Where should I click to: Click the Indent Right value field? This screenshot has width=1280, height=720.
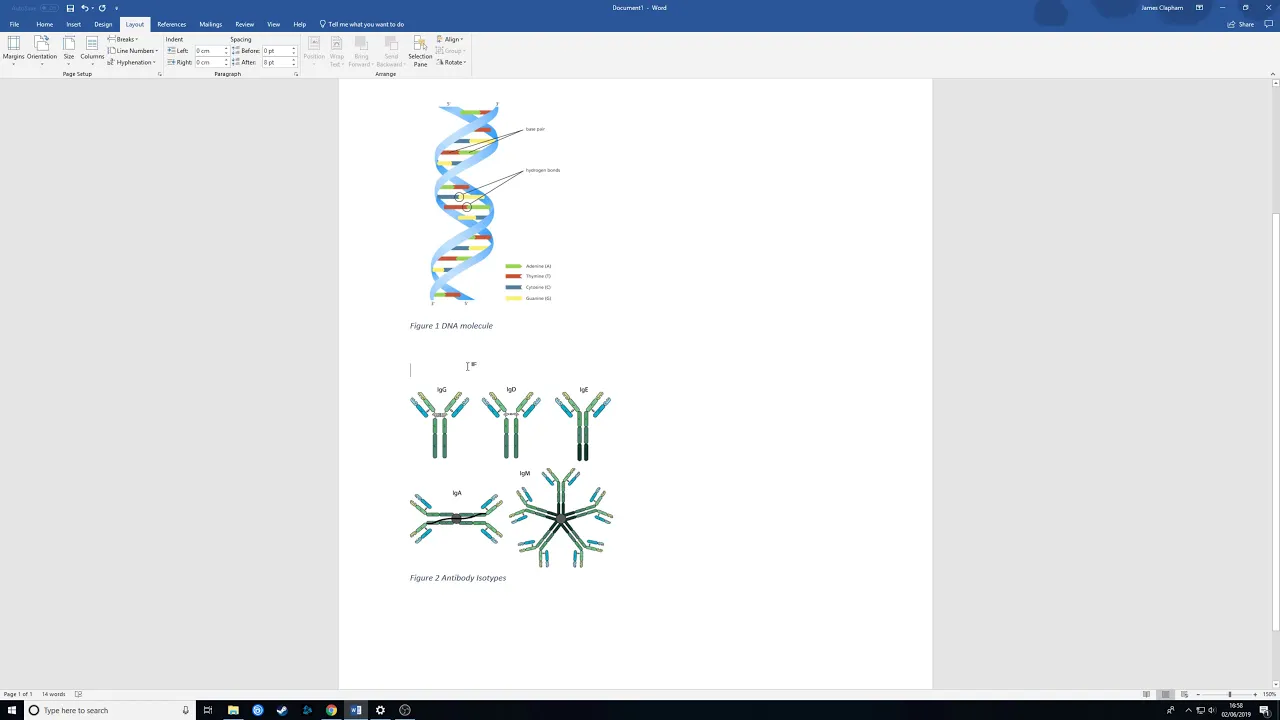click(x=208, y=62)
